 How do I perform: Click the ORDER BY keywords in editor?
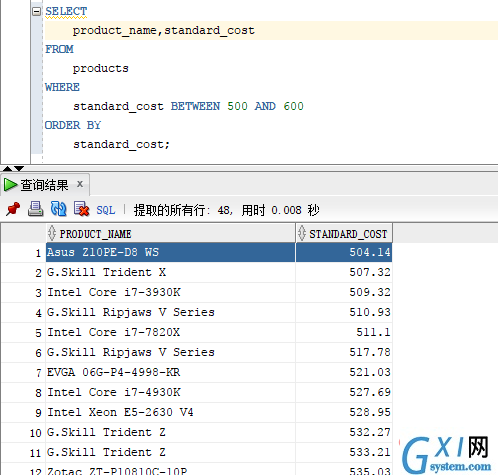[73, 125]
